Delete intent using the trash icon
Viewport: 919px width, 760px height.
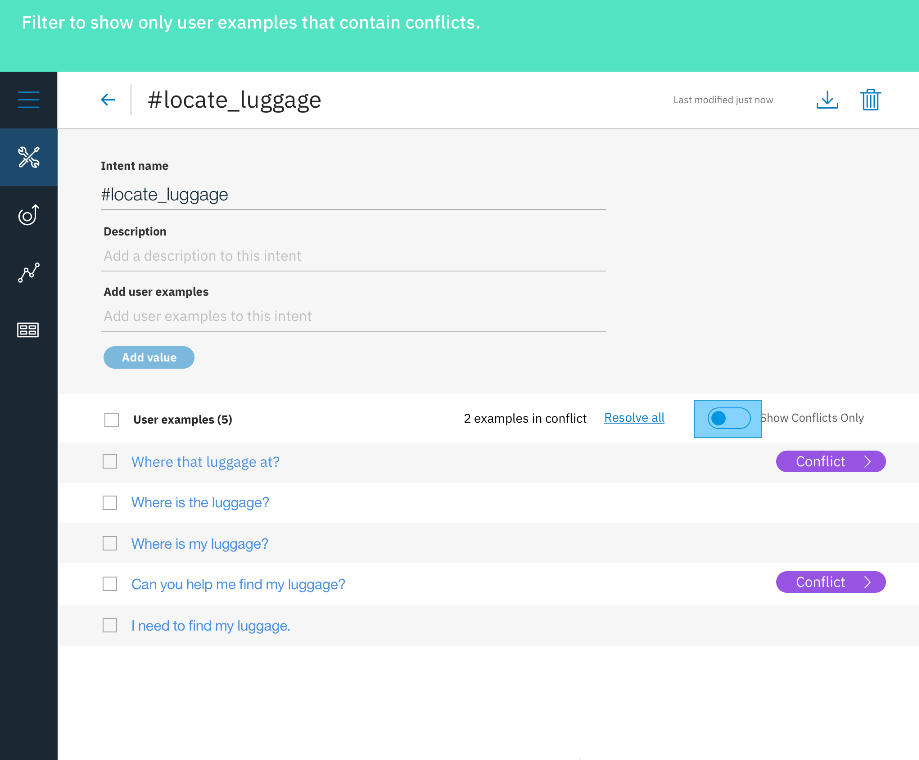(870, 100)
